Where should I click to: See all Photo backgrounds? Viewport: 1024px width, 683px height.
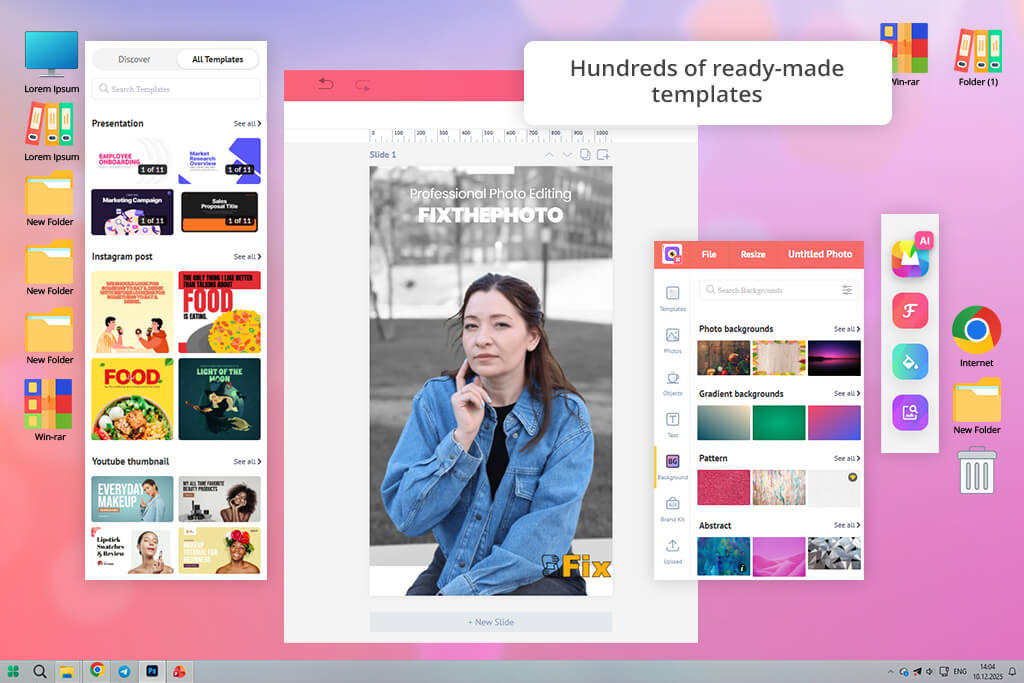(847, 329)
